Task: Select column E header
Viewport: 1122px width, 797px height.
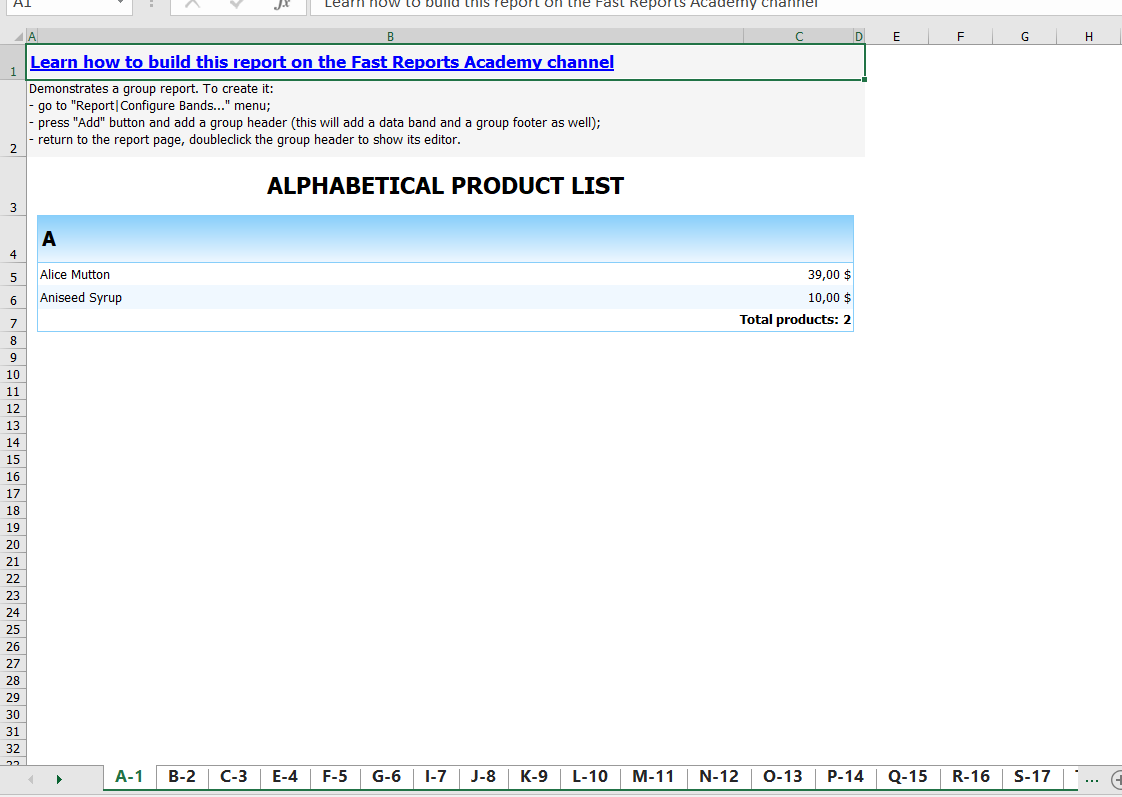Action: (x=895, y=37)
